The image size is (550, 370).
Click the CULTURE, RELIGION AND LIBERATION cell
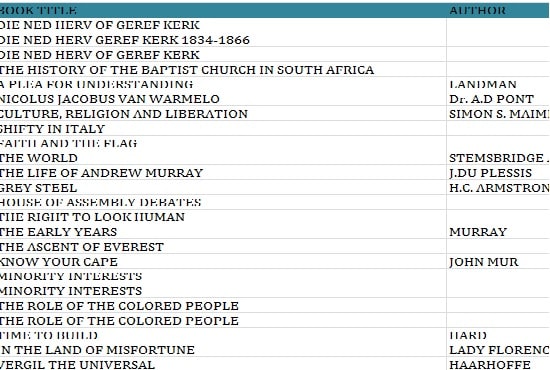coord(223,114)
